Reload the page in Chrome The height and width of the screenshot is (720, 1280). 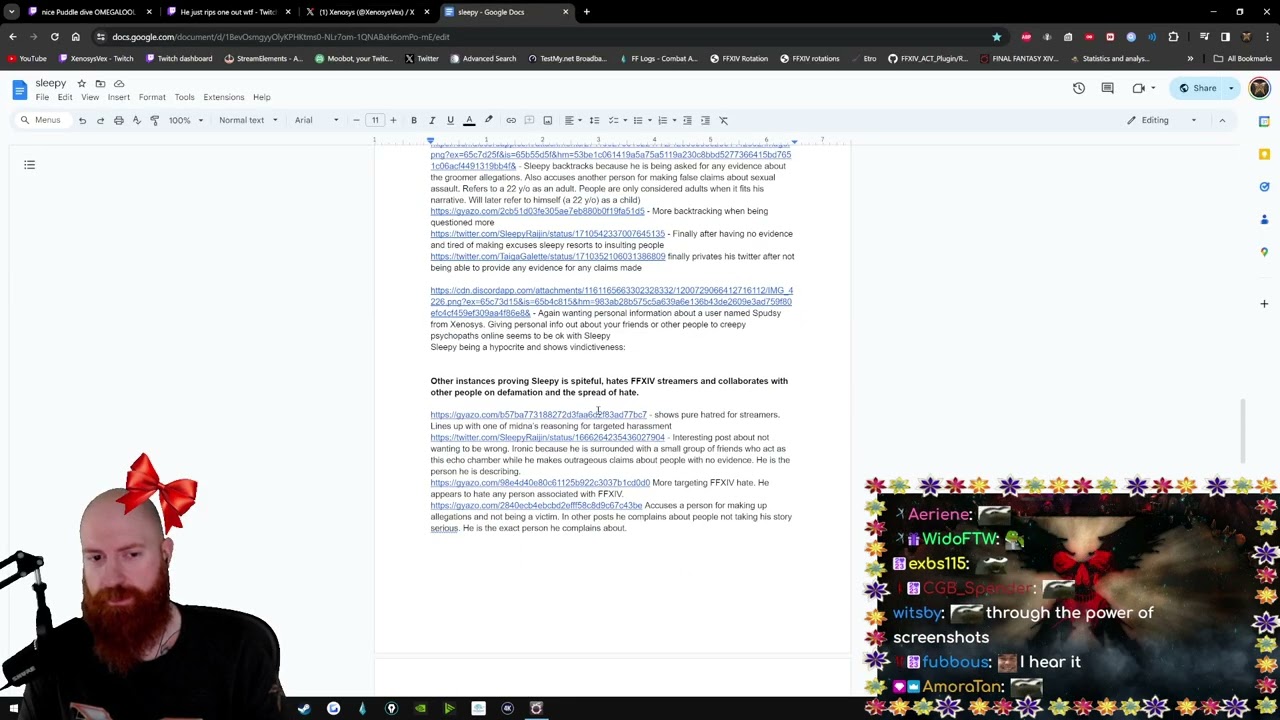[x=54, y=37]
